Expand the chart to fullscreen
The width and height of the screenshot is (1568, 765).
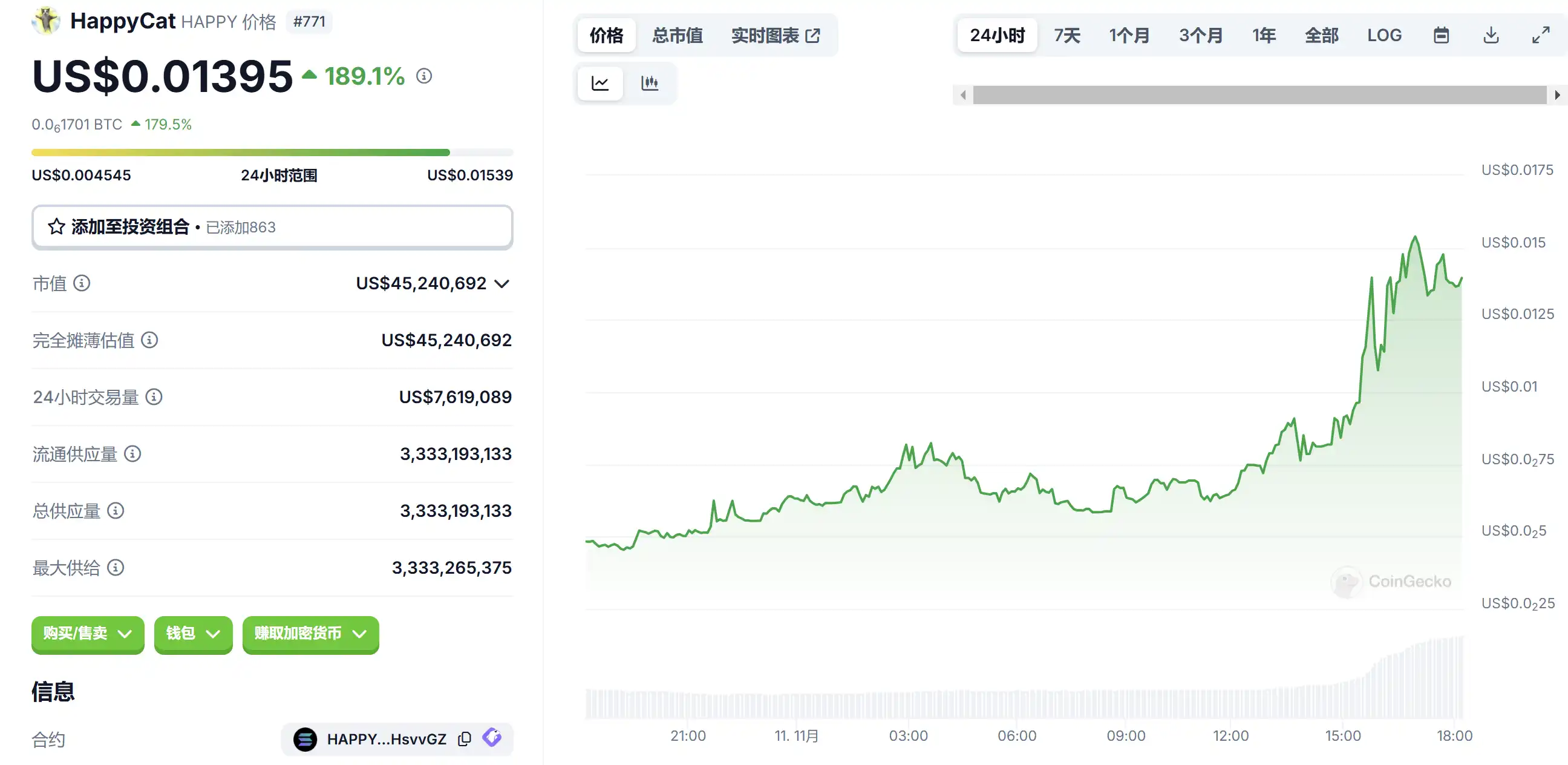point(1541,35)
